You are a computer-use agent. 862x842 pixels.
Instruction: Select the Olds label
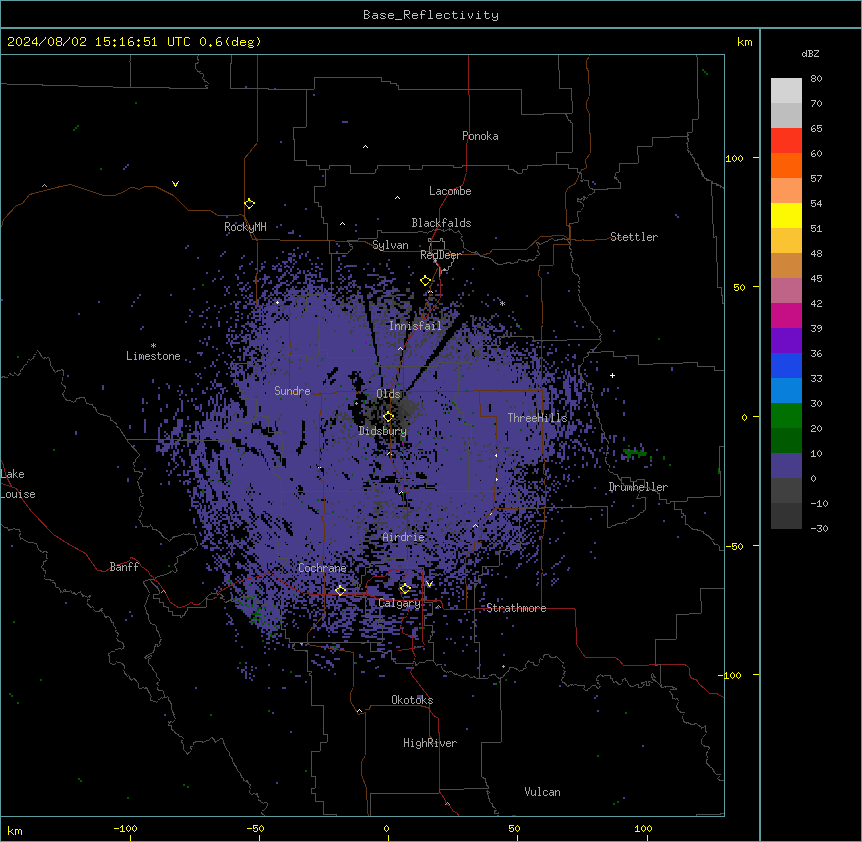click(x=388, y=394)
